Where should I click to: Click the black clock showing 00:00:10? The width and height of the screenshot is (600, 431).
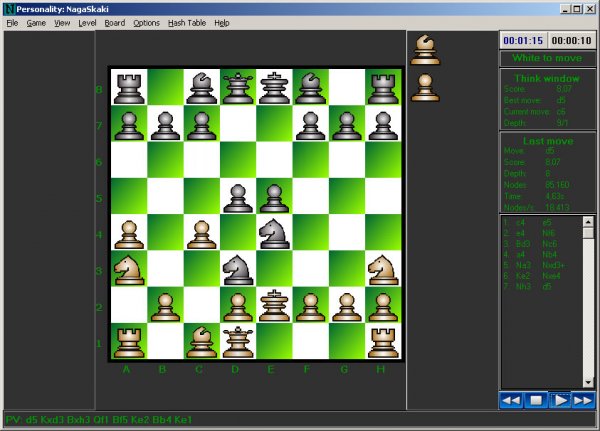571,40
